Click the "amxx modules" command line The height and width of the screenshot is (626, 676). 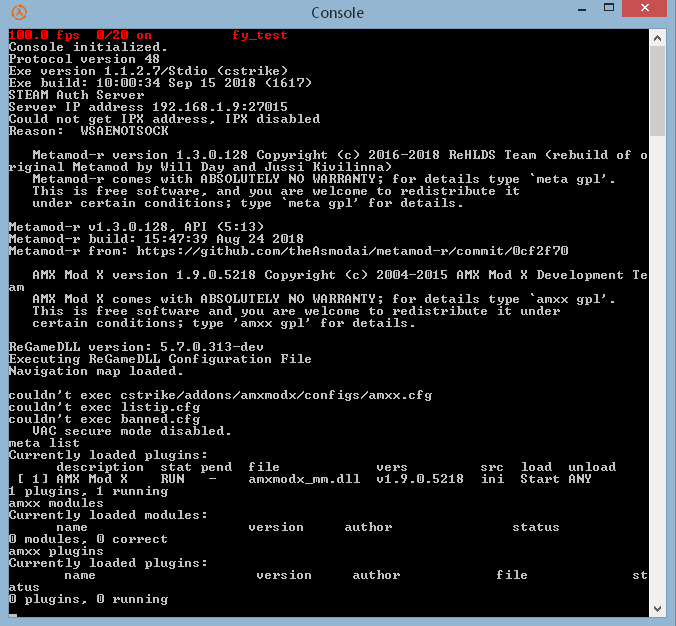(x=56, y=503)
